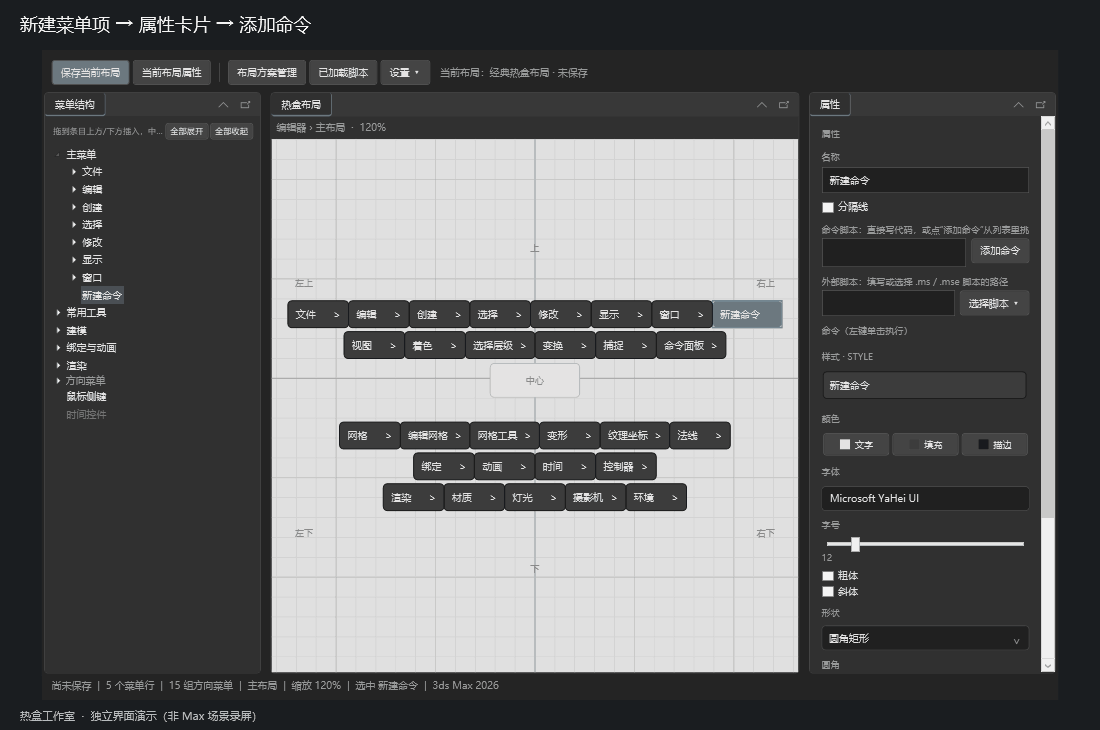1100x730 pixels.
Task: Click the 环境 hotbox item
Action: [656, 497]
